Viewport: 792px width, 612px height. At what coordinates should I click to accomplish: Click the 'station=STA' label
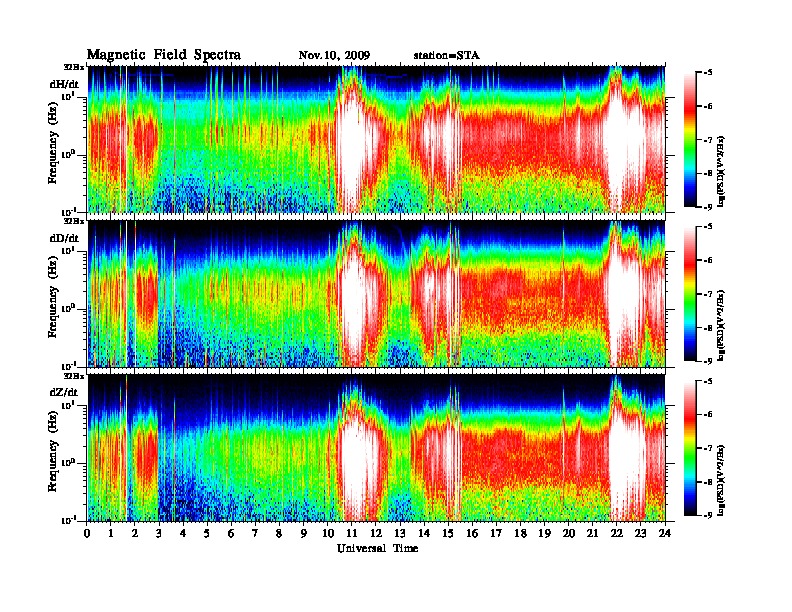[x=446, y=56]
